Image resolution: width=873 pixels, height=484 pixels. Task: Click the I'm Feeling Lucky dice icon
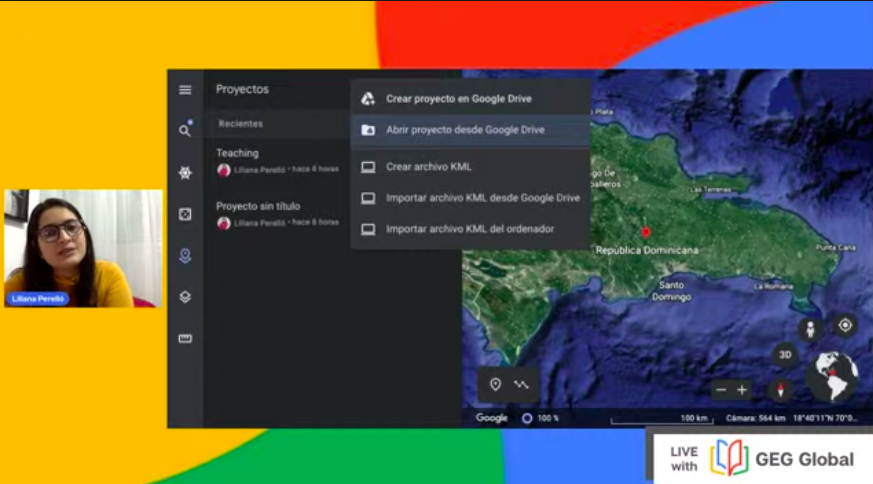point(185,214)
